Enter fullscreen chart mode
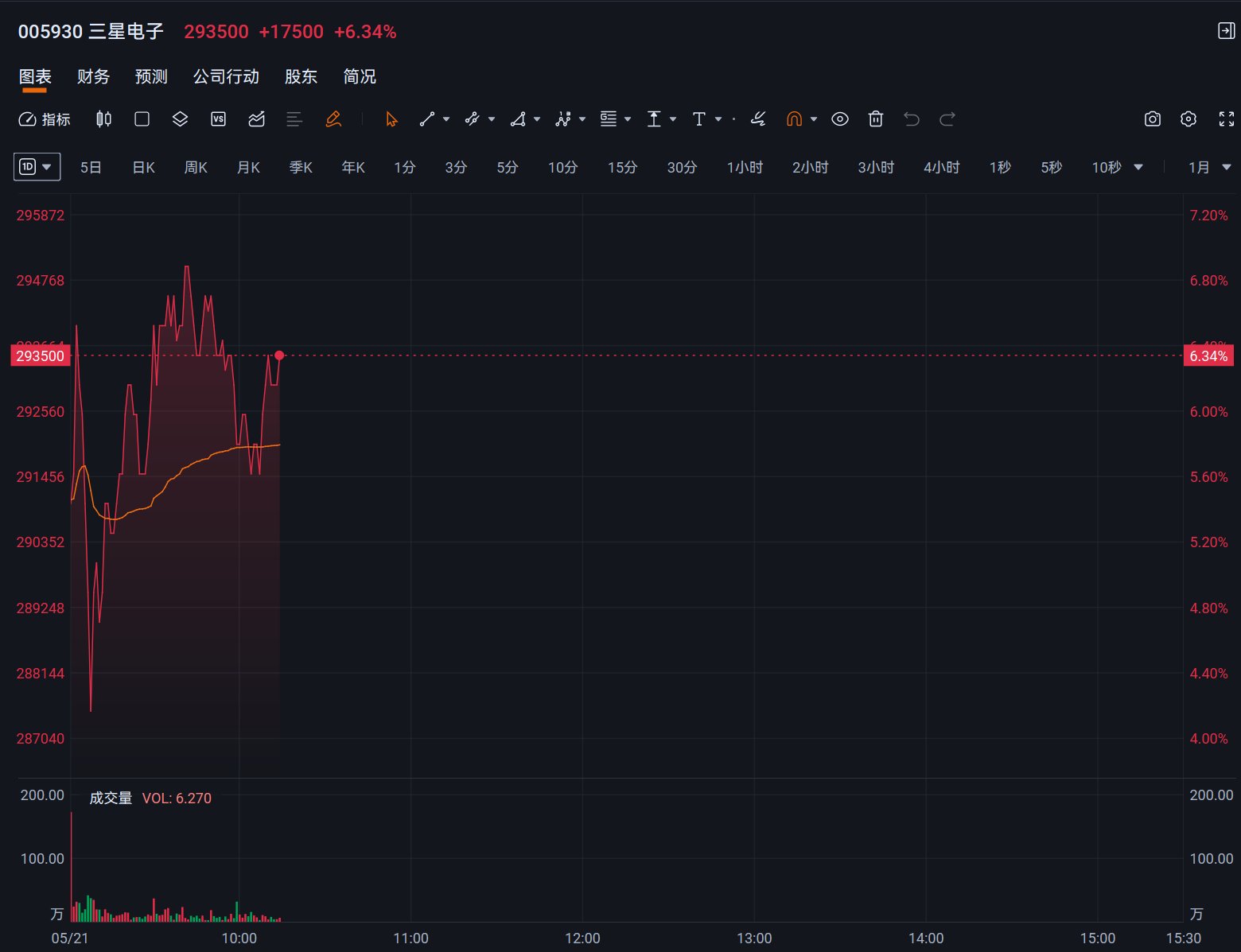Viewport: 1241px width, 952px height. [1227, 119]
